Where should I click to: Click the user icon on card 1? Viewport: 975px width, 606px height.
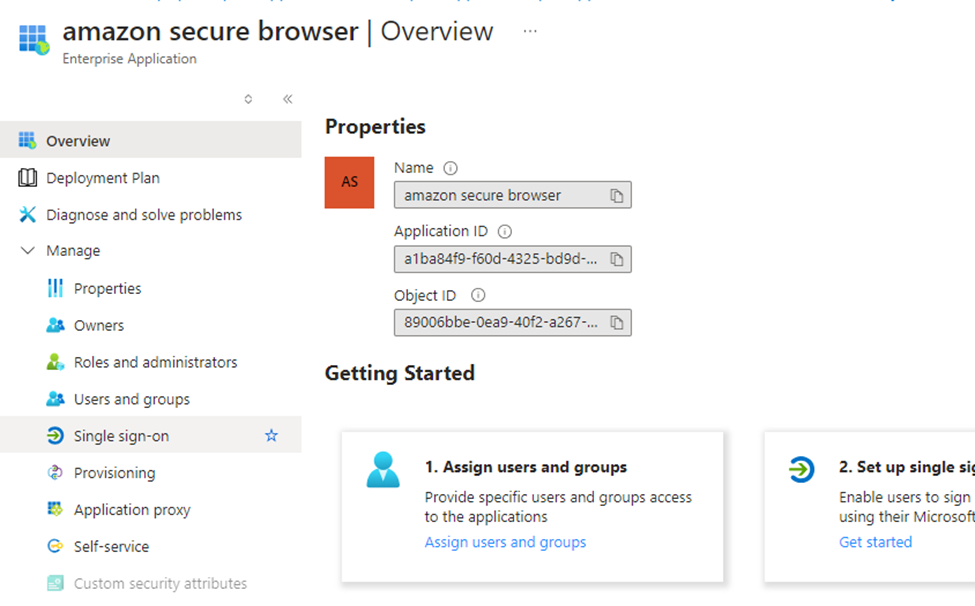pyautogui.click(x=383, y=470)
